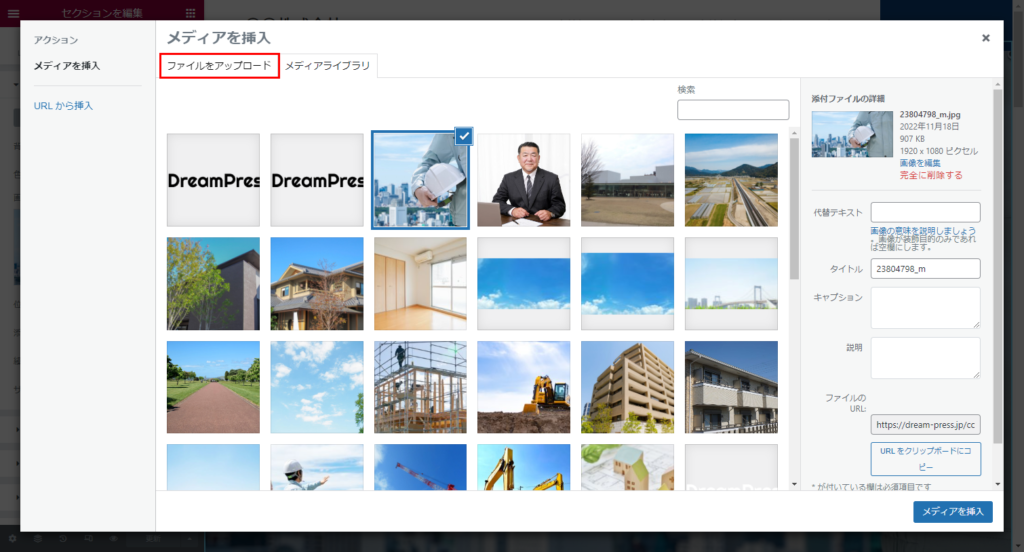
Task: Select the businessman portrait thumbnail
Action: [523, 180]
